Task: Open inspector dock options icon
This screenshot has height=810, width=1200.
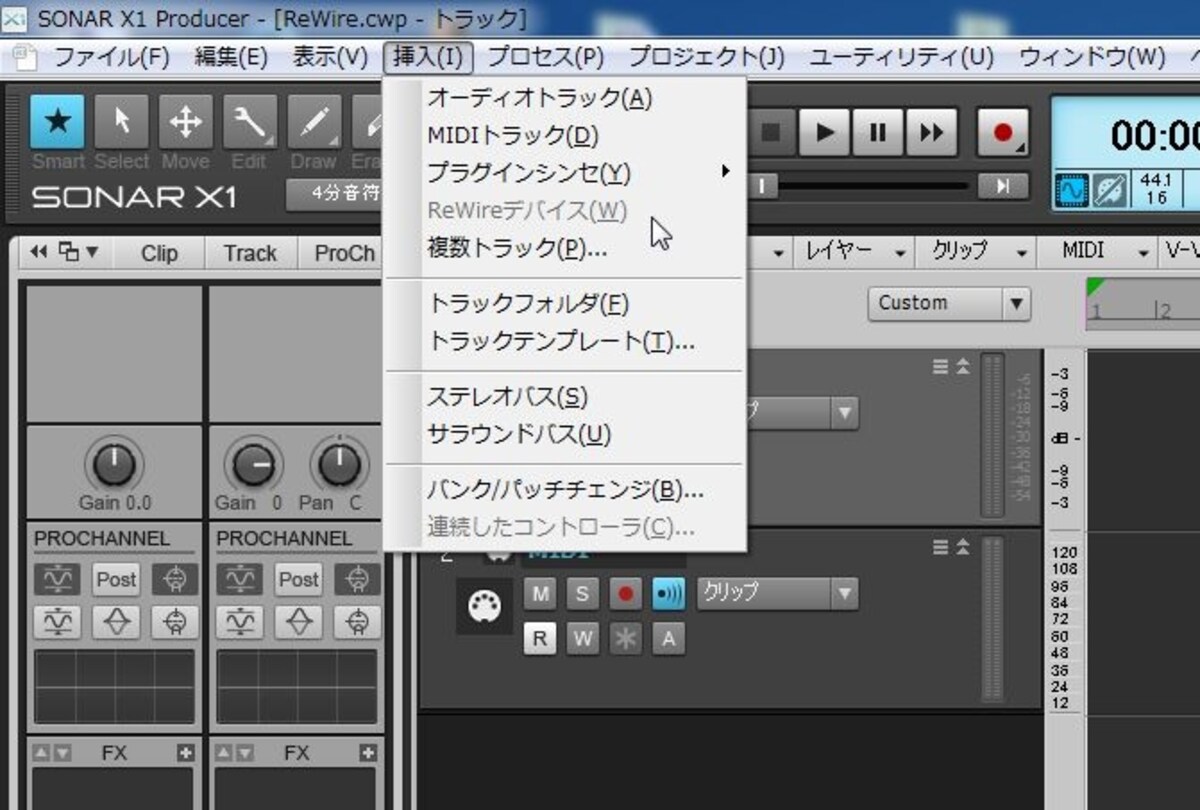Action: click(70, 252)
